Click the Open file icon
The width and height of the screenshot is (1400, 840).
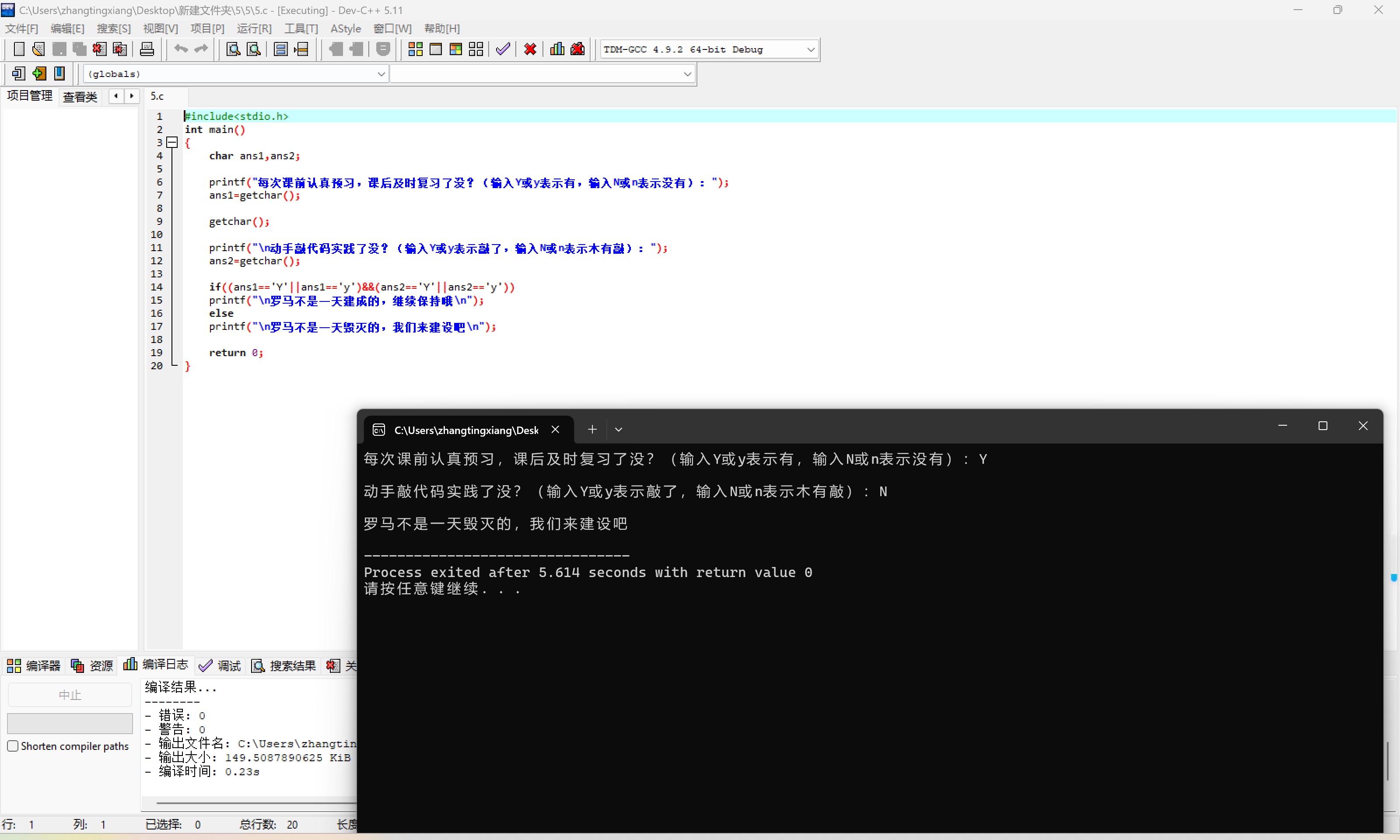click(x=38, y=49)
